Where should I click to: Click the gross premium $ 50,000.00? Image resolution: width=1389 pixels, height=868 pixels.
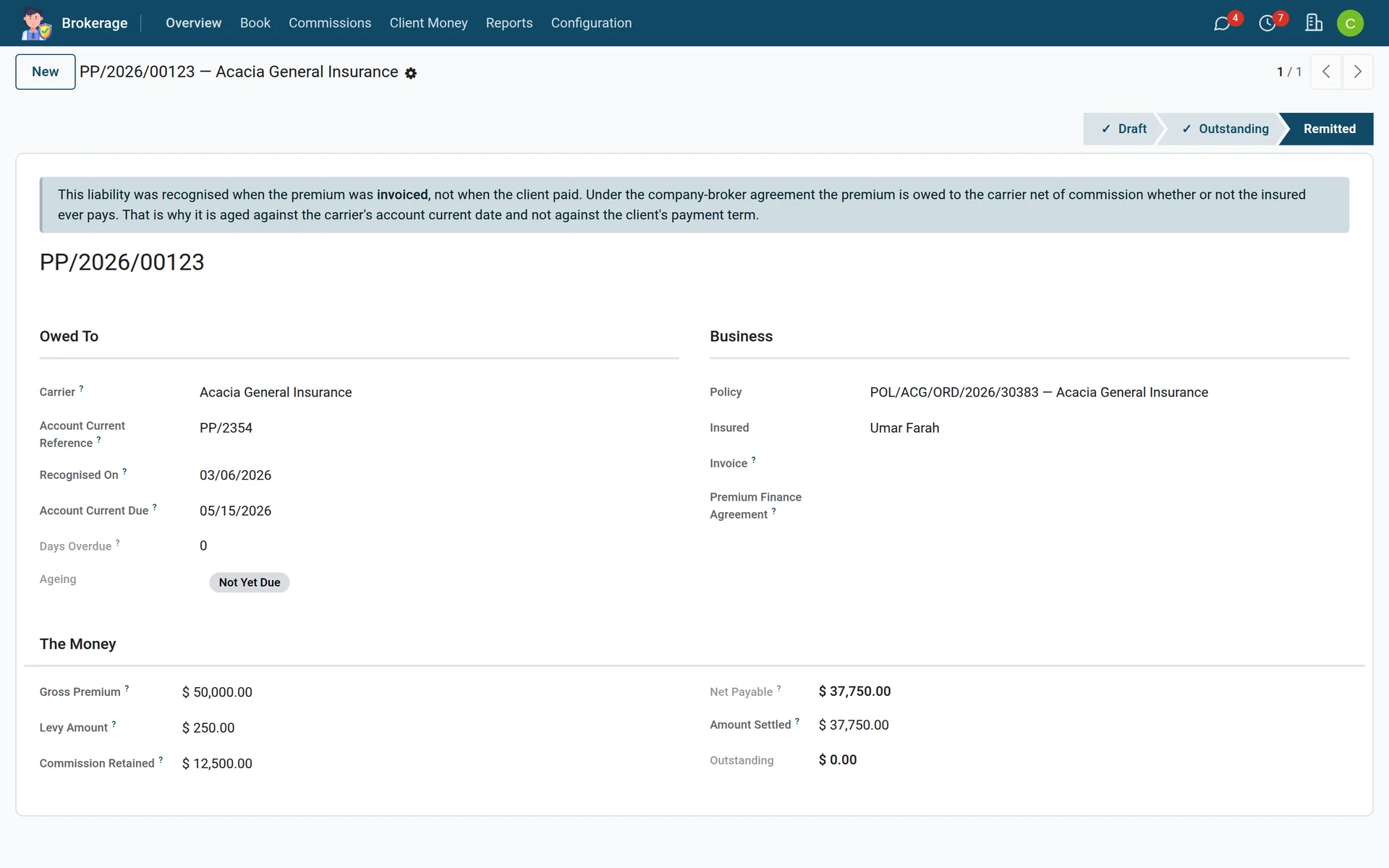click(x=217, y=692)
